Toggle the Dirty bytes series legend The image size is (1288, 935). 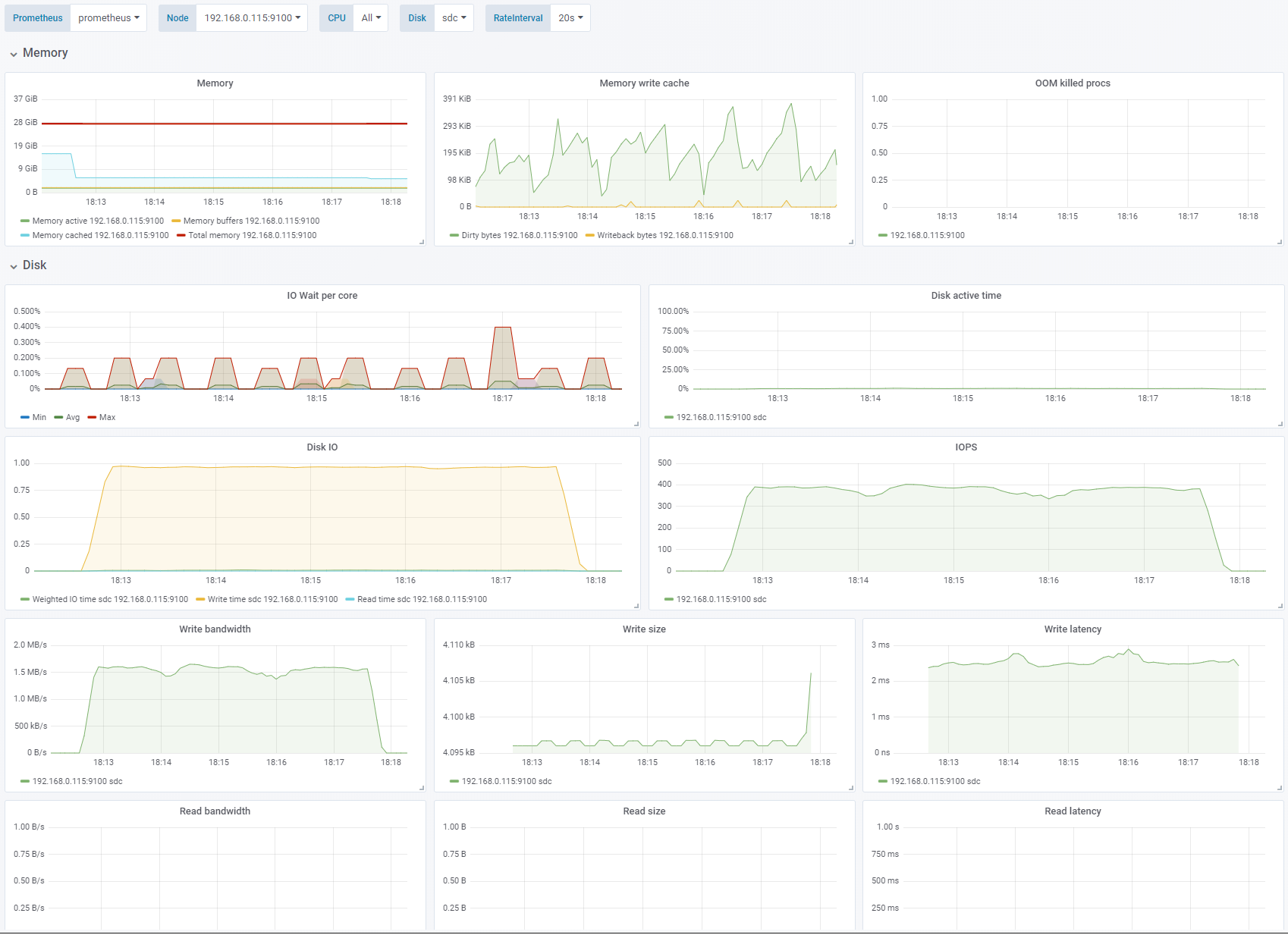click(x=514, y=236)
